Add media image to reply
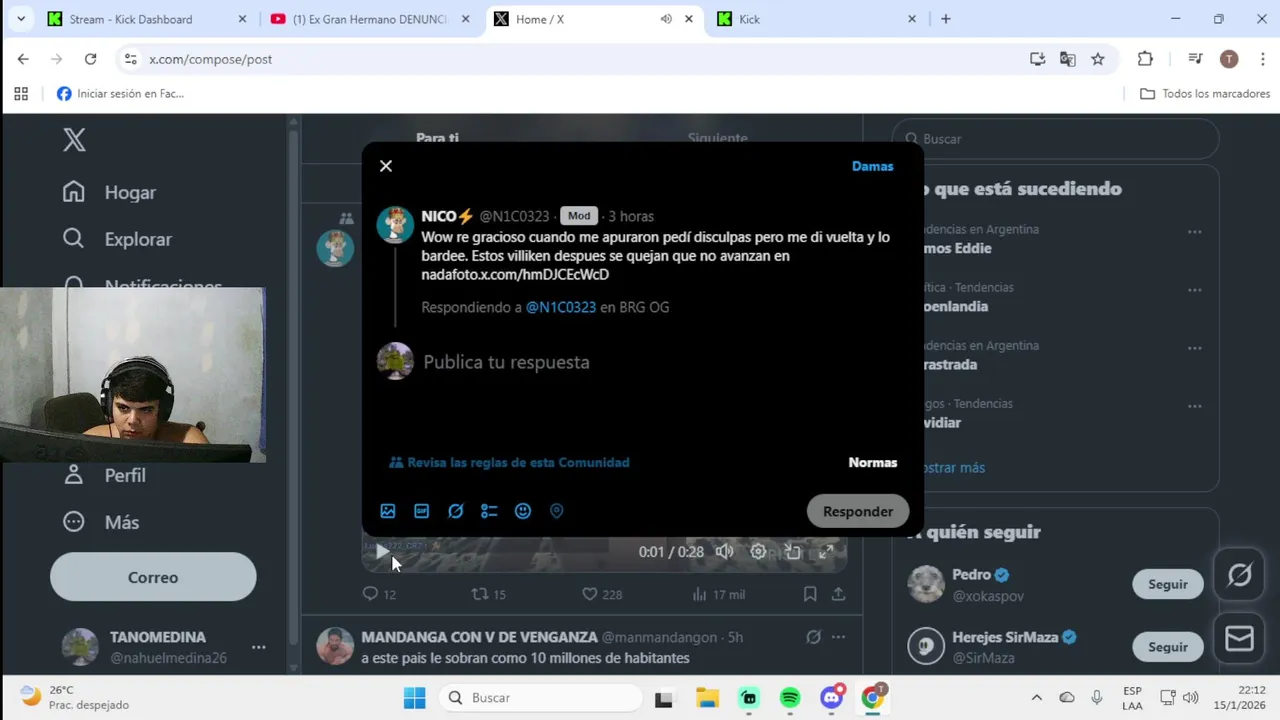This screenshot has height=720, width=1280. 388,511
